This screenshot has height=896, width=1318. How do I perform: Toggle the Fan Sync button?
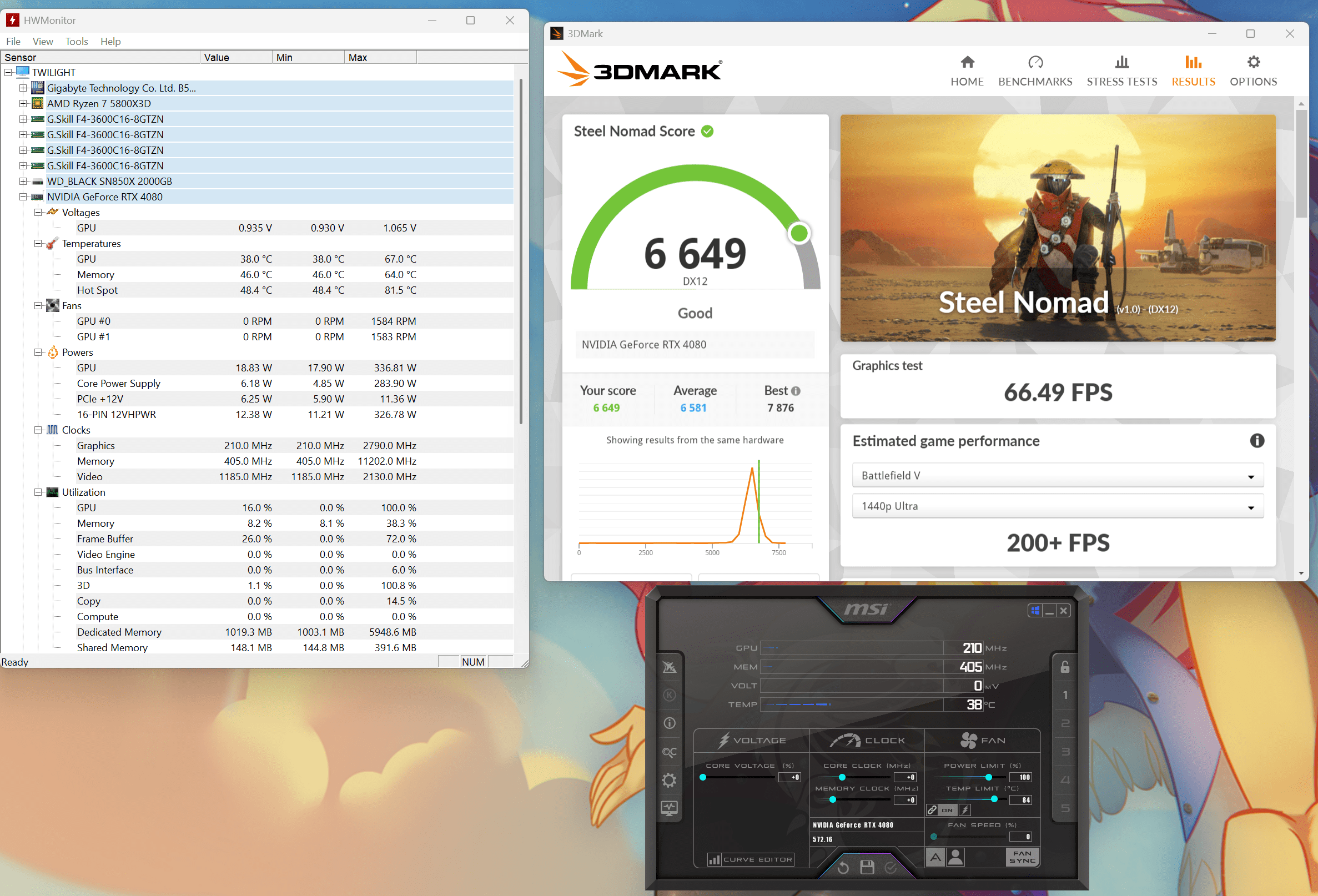coord(1022,857)
